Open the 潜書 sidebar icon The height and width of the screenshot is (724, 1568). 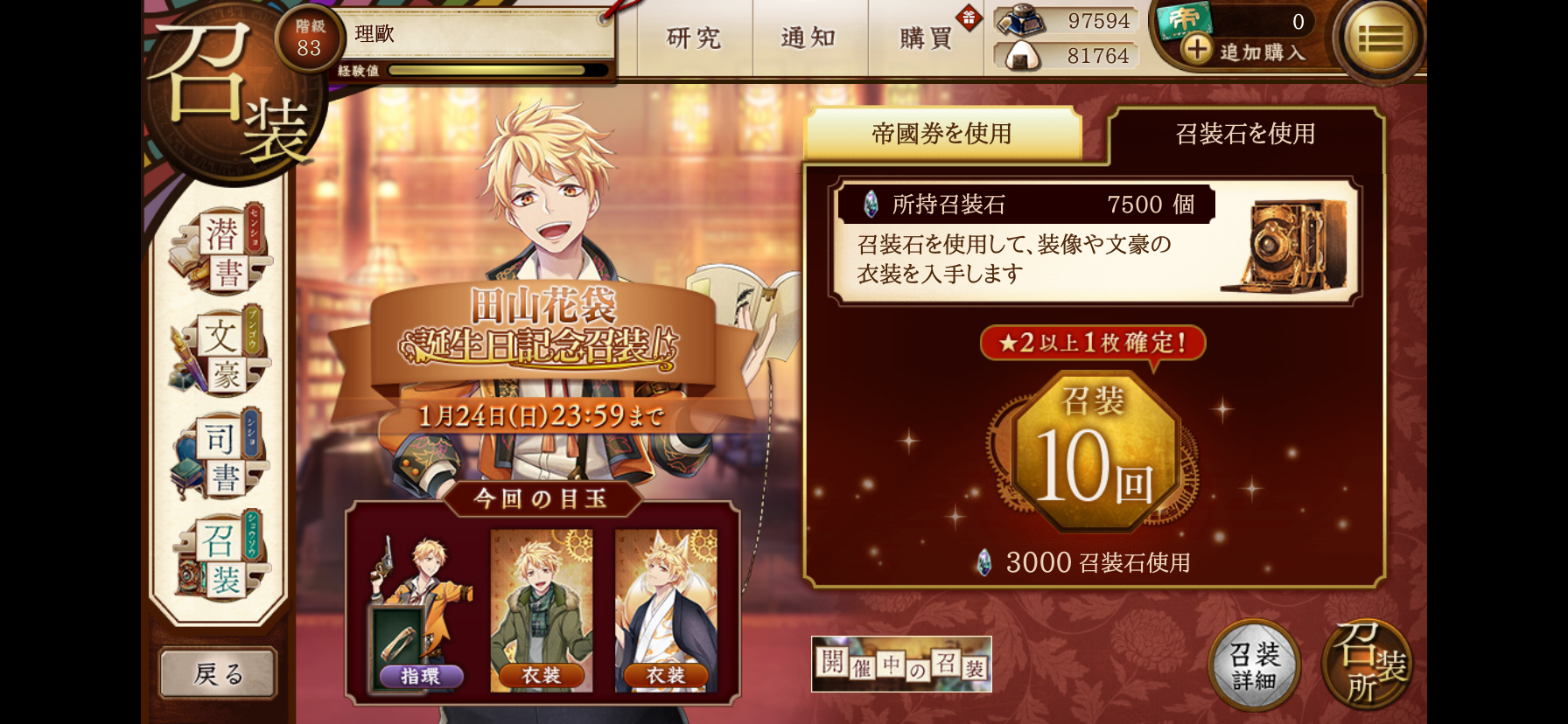point(221,250)
